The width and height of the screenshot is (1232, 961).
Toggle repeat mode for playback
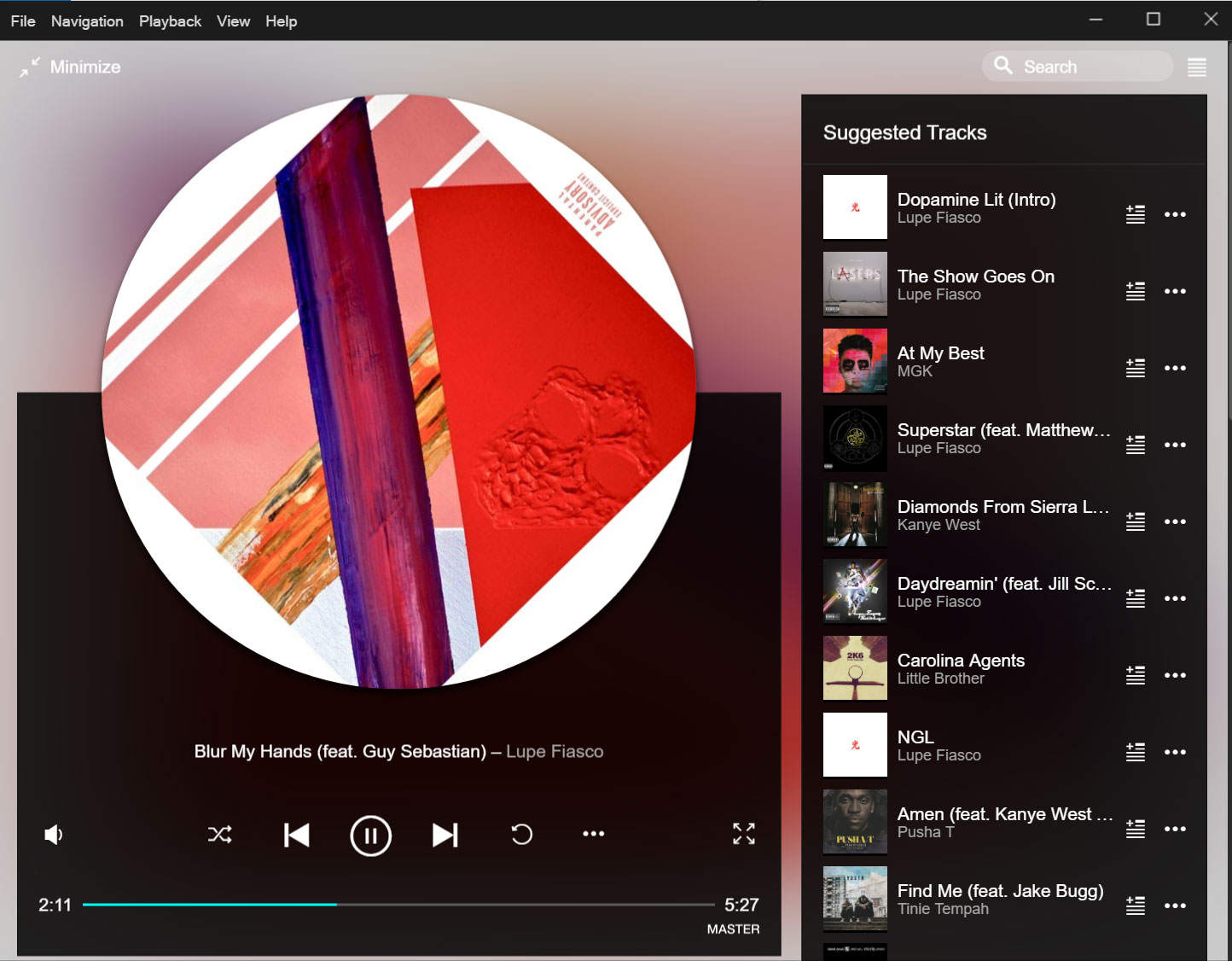tap(521, 835)
